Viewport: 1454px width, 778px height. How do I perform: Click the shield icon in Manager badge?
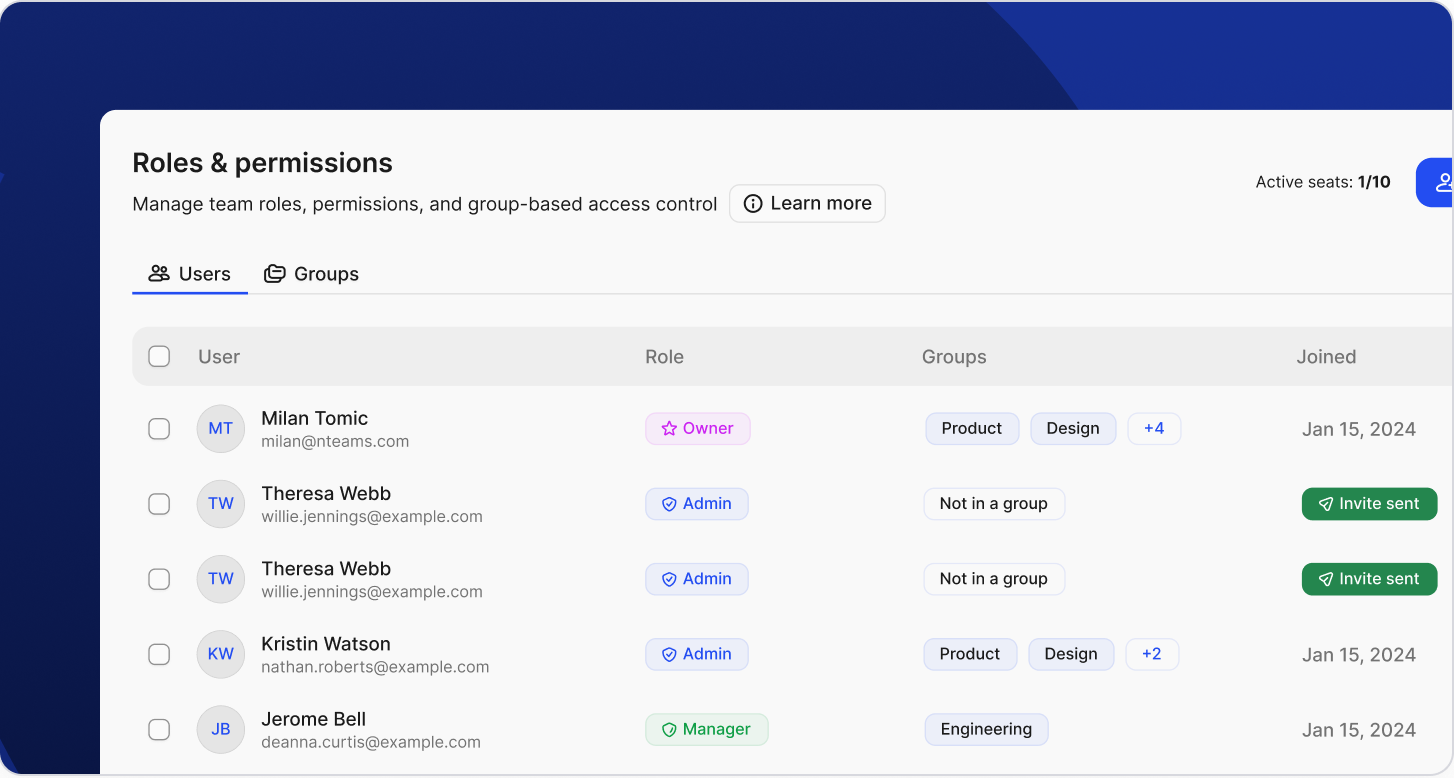(669, 730)
